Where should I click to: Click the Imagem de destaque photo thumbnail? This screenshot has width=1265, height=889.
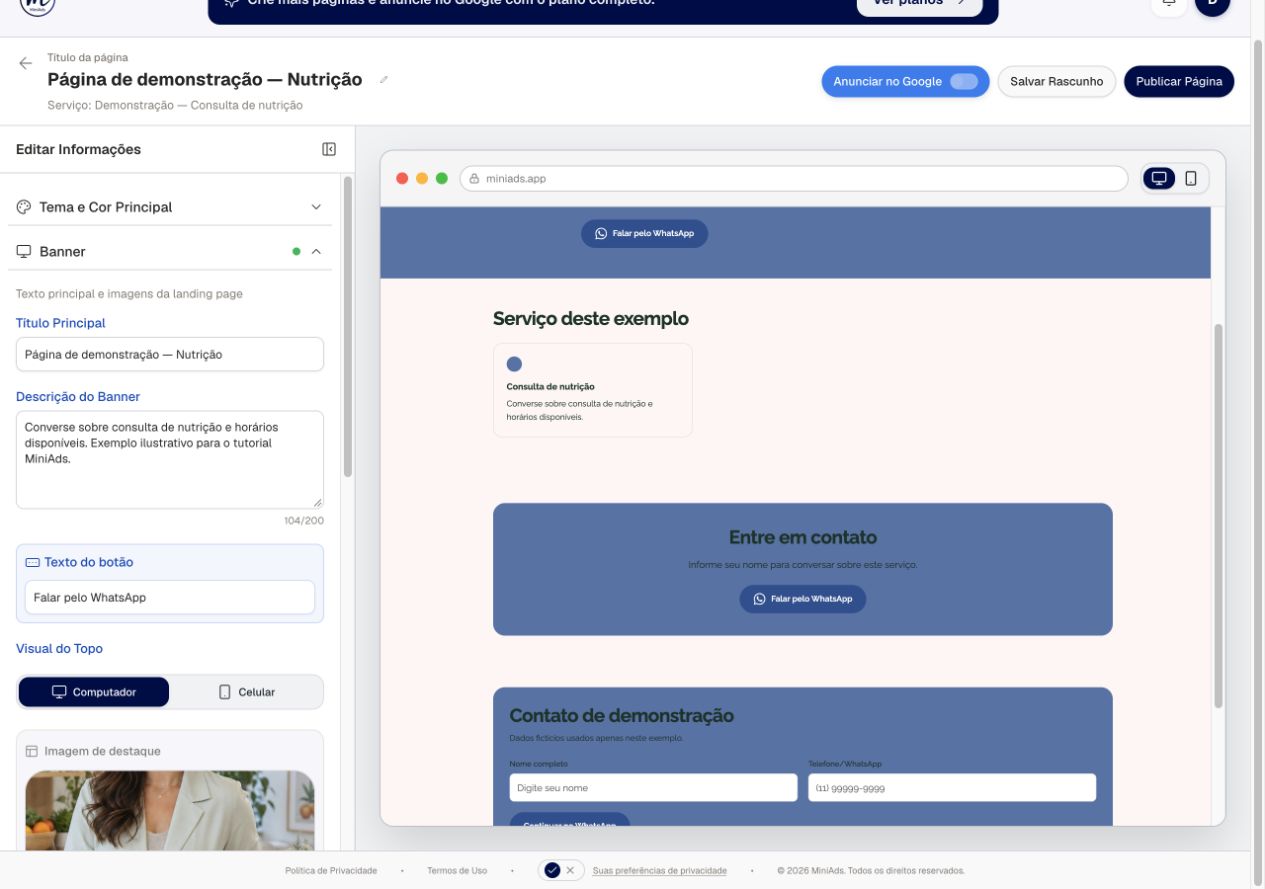coord(170,810)
